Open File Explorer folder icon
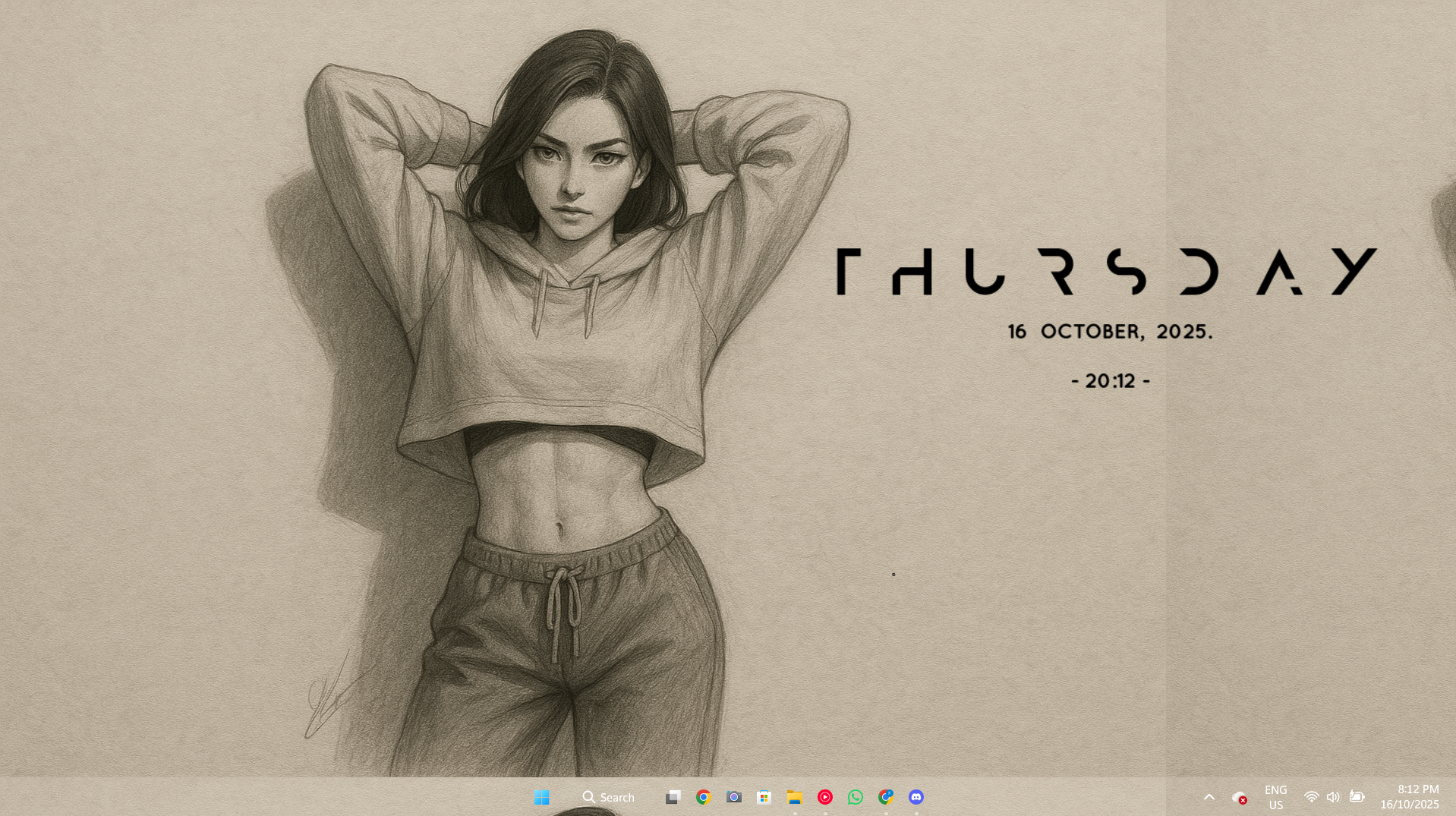Viewport: 1456px width, 816px height. click(x=794, y=797)
